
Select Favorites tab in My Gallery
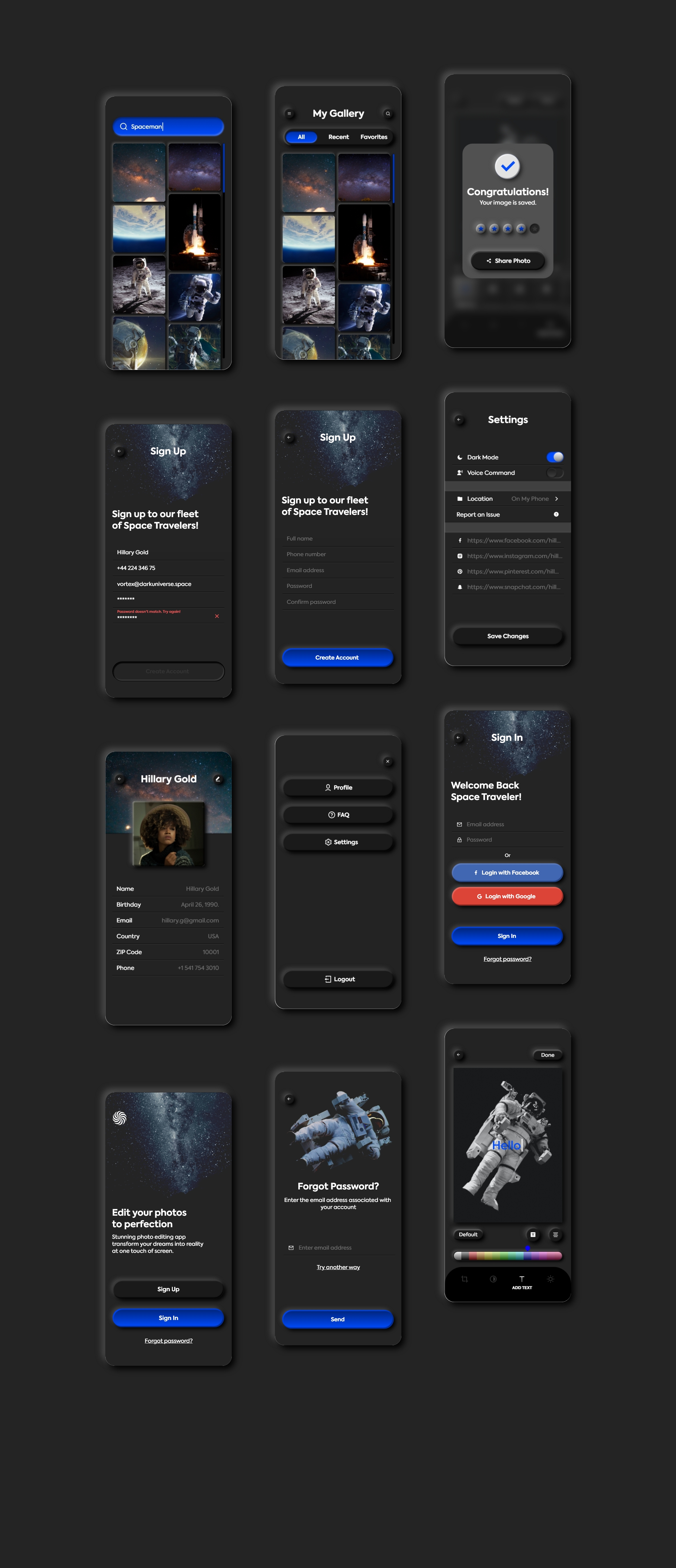(374, 137)
